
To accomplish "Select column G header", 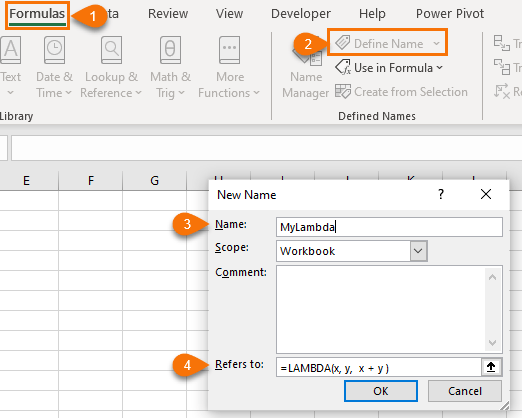I will pos(154,181).
